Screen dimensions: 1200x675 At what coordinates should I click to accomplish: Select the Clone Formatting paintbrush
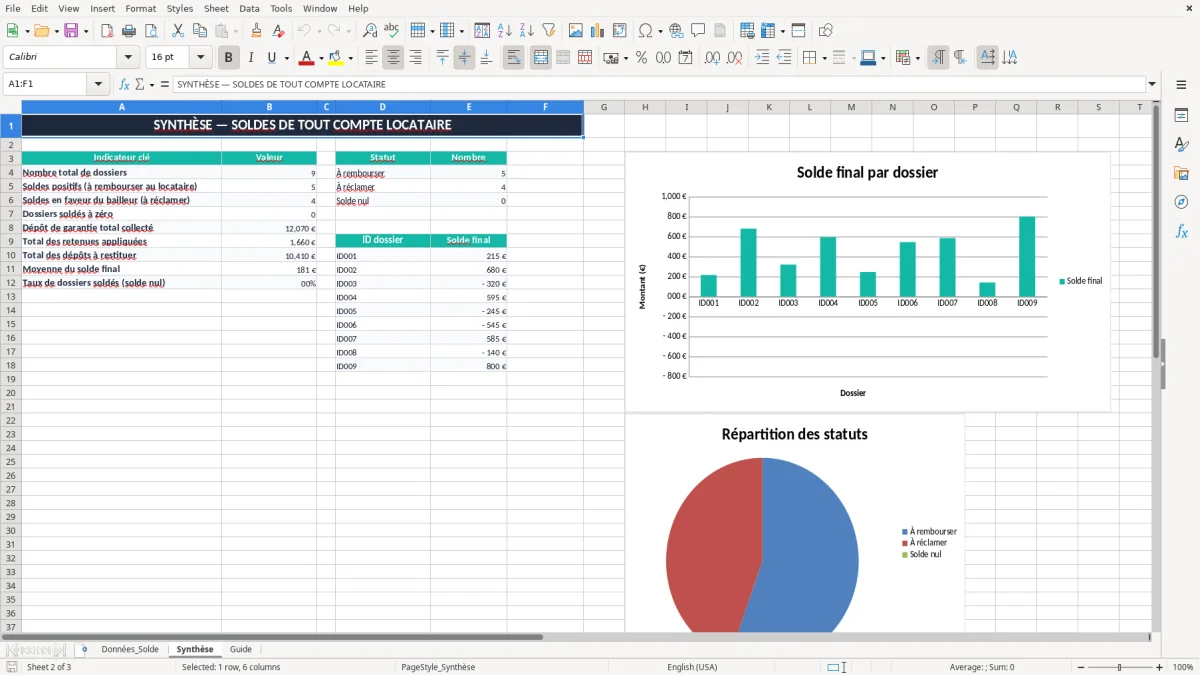point(257,31)
